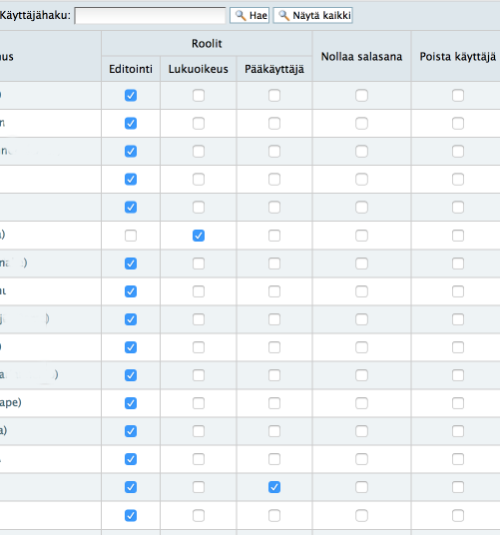Check Nollaa salasana in the "ape)" row

(362, 403)
